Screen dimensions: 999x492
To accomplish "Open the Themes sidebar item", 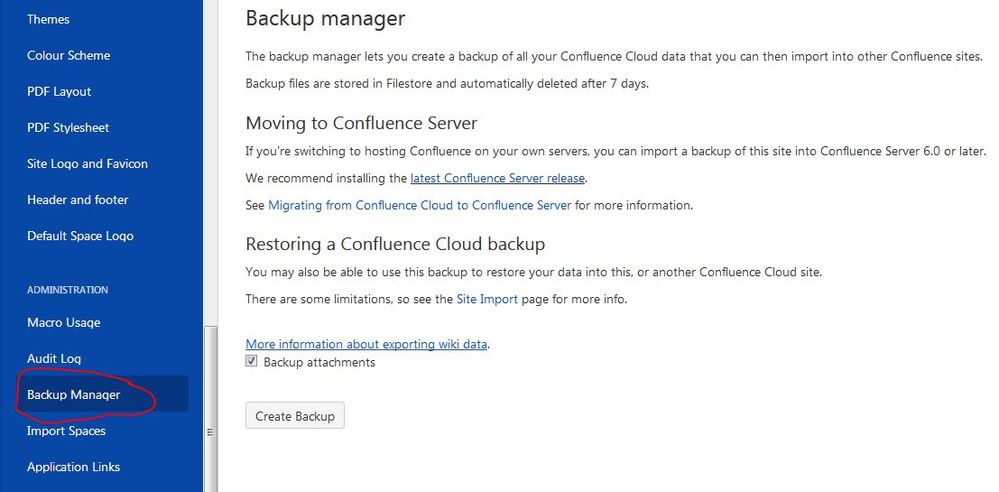I will point(48,19).
